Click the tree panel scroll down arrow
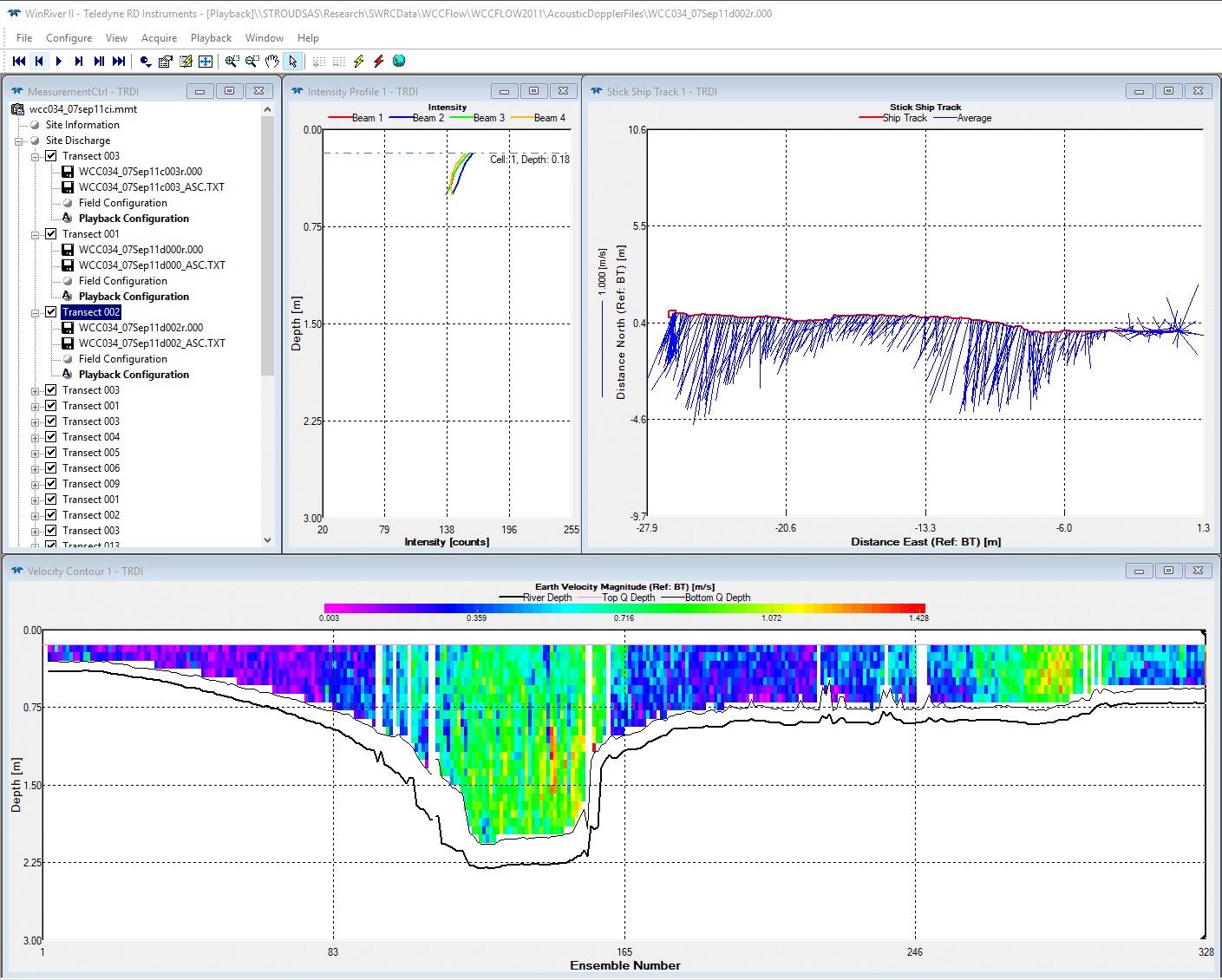This screenshot has width=1222, height=980. [267, 539]
